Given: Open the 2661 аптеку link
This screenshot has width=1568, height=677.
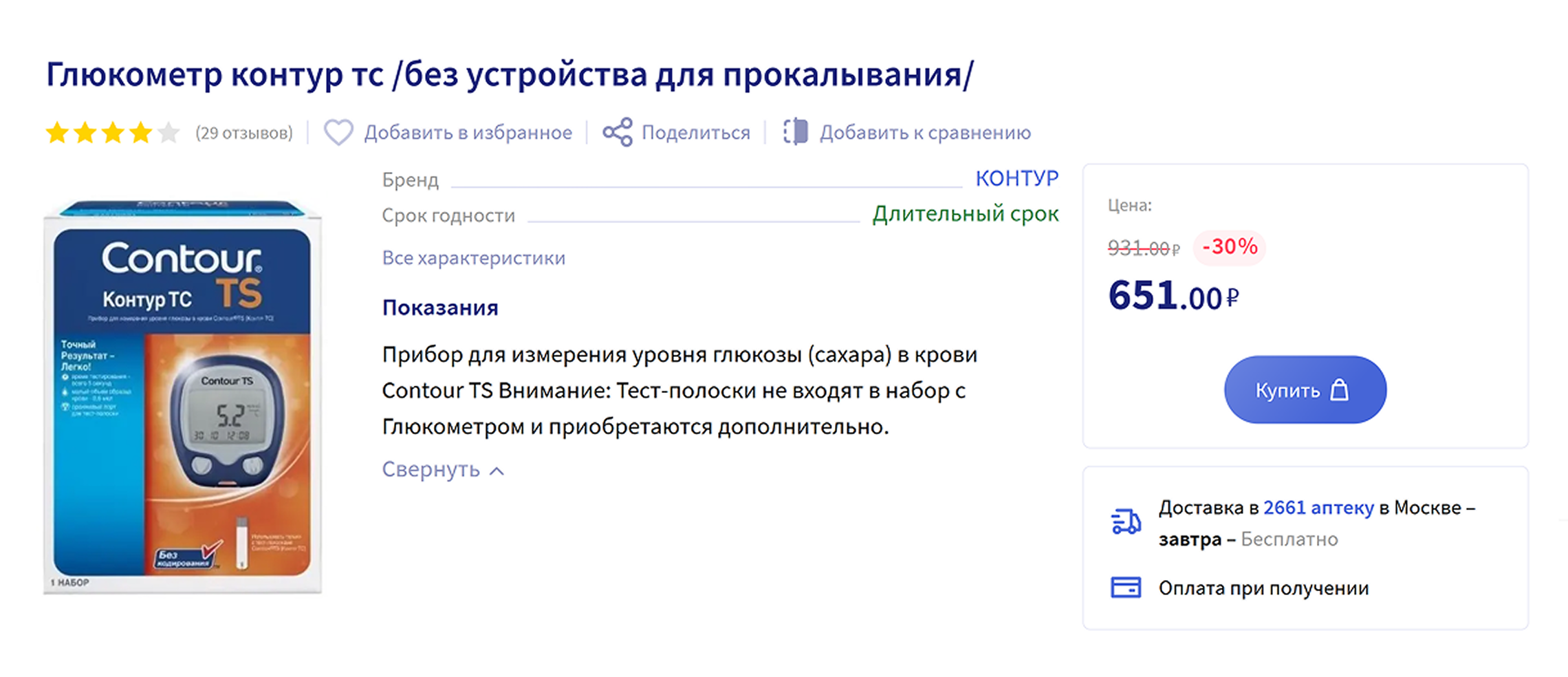Looking at the screenshot, I should click(1318, 508).
